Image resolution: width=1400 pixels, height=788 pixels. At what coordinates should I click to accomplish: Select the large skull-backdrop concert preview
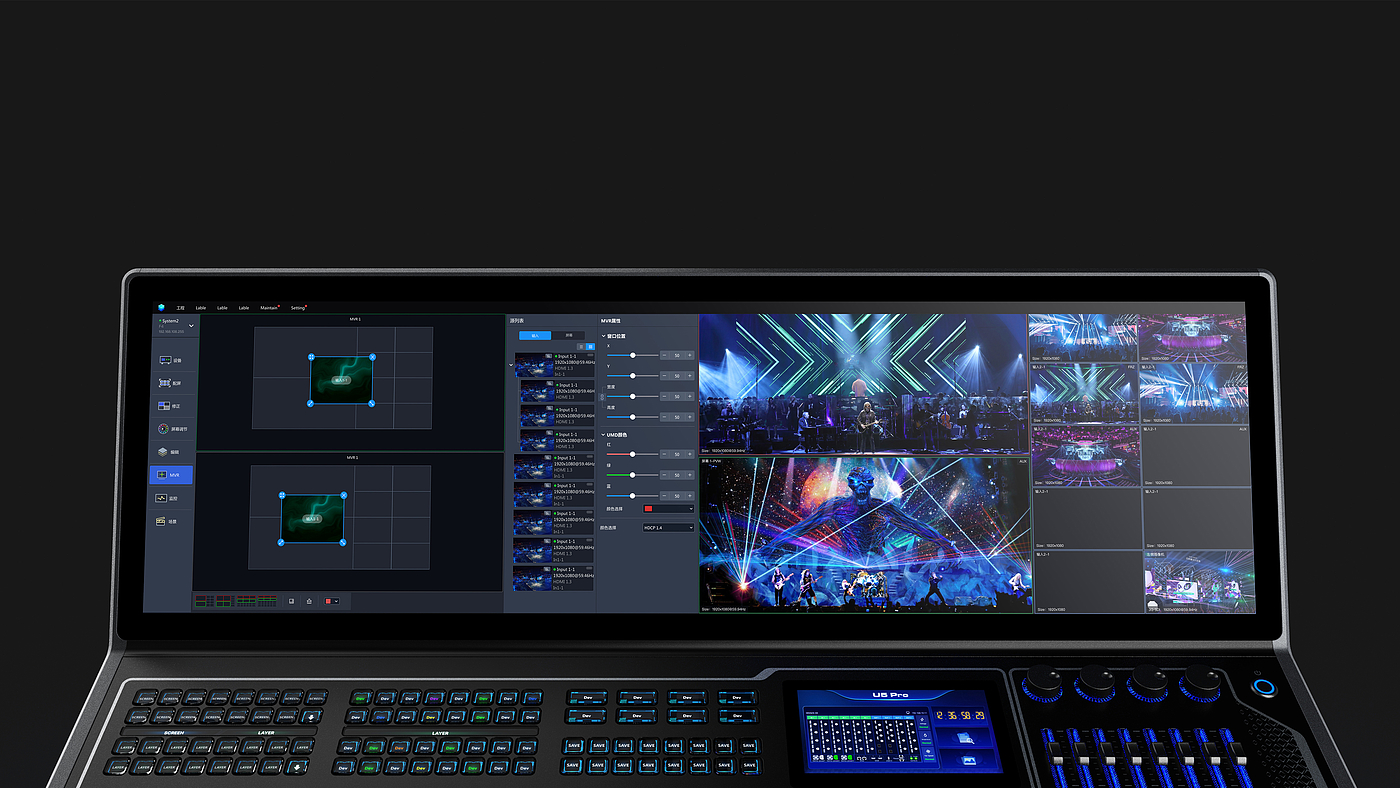[865, 534]
